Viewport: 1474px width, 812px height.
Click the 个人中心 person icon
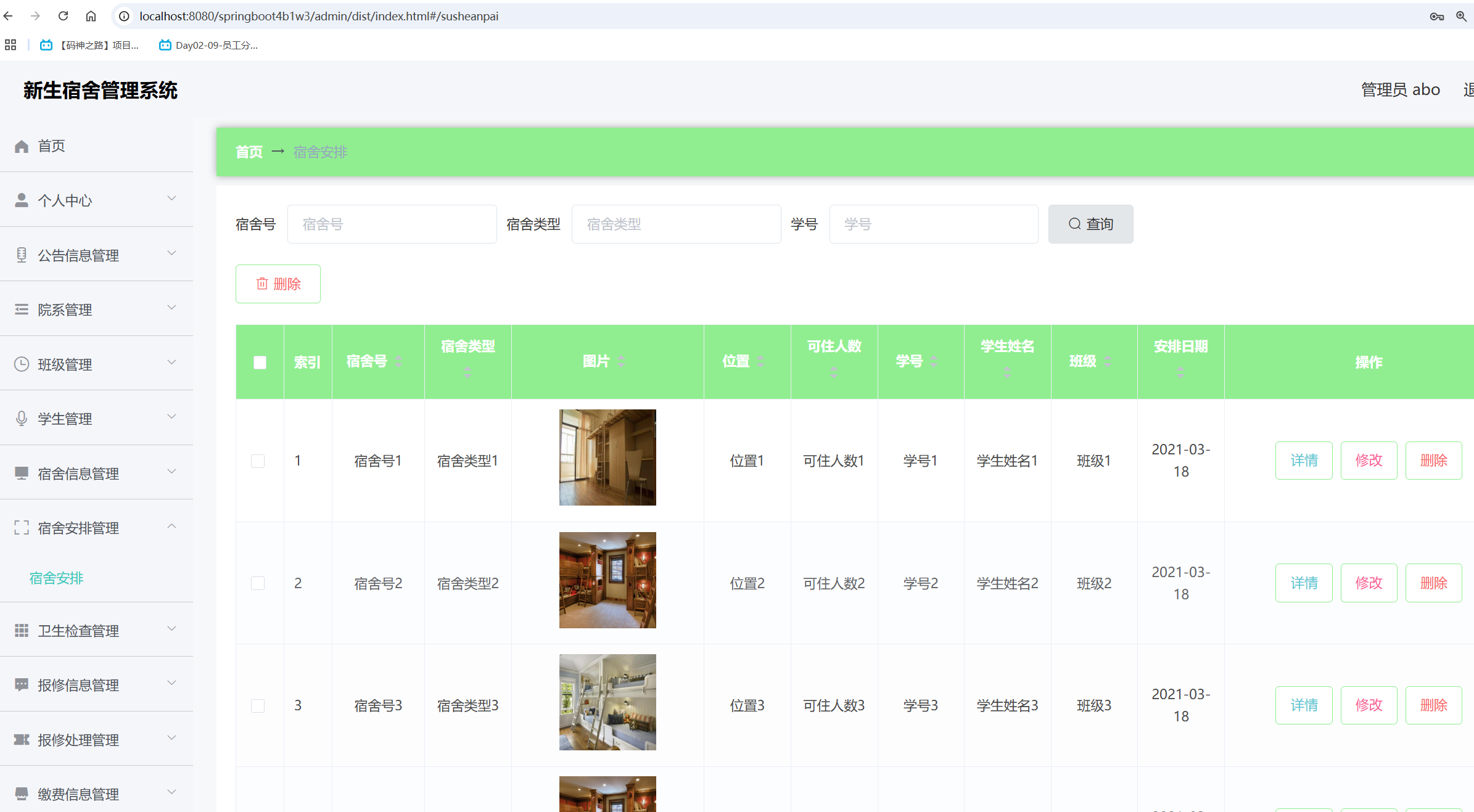point(22,199)
